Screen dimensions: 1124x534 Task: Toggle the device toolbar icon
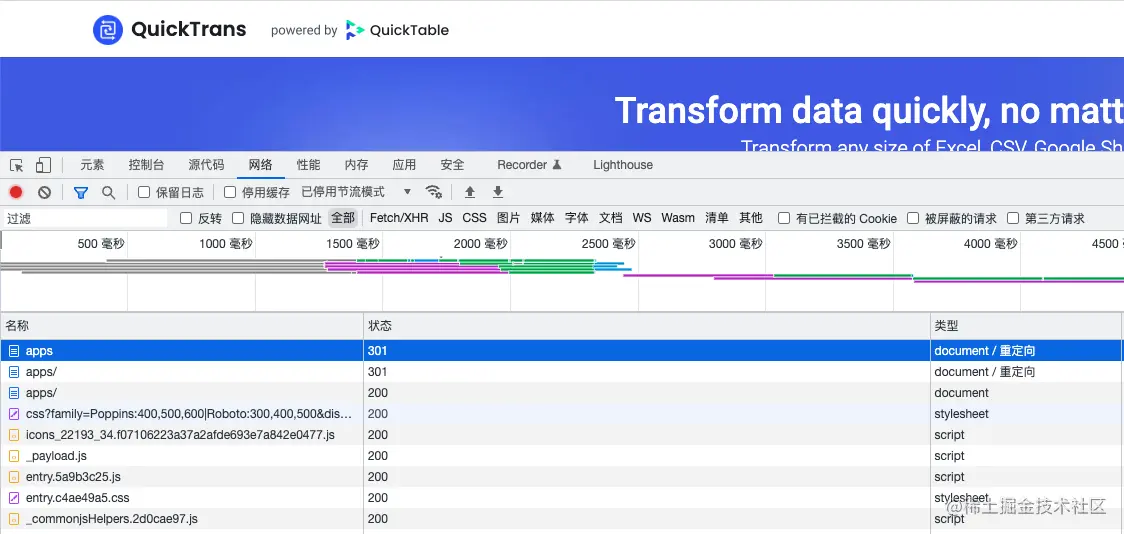click(43, 166)
